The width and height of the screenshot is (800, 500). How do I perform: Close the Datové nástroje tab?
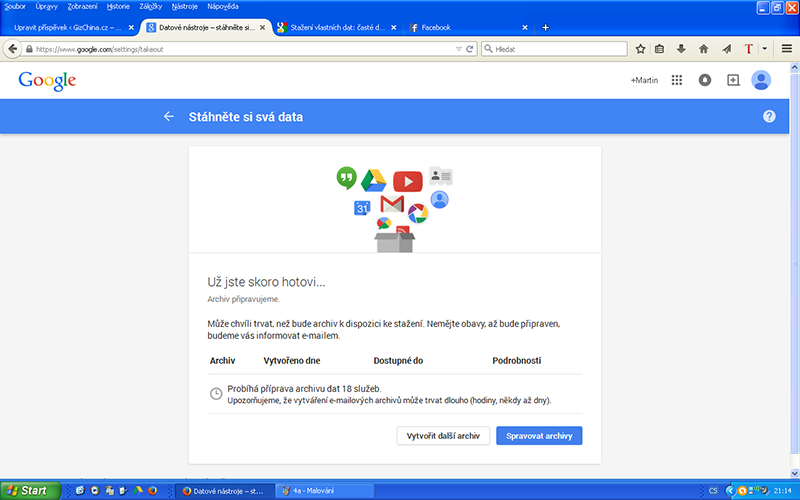click(262, 28)
